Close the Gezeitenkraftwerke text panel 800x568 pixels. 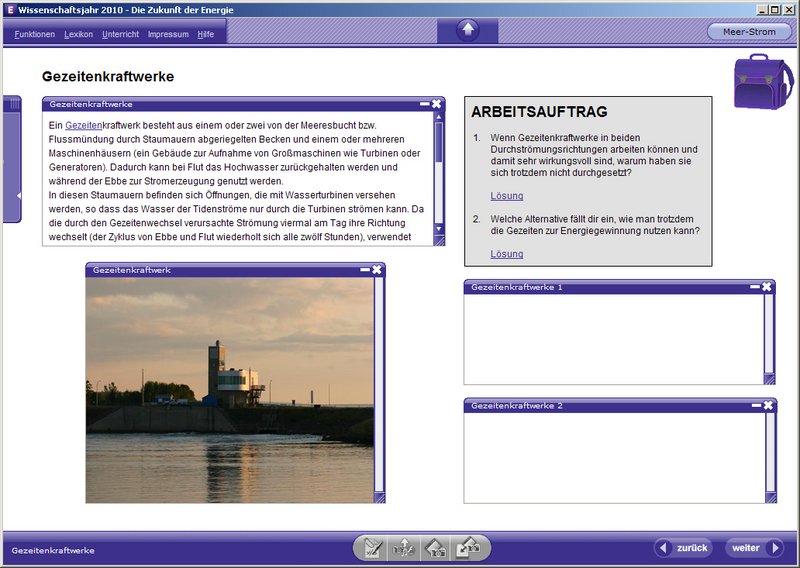(436, 104)
